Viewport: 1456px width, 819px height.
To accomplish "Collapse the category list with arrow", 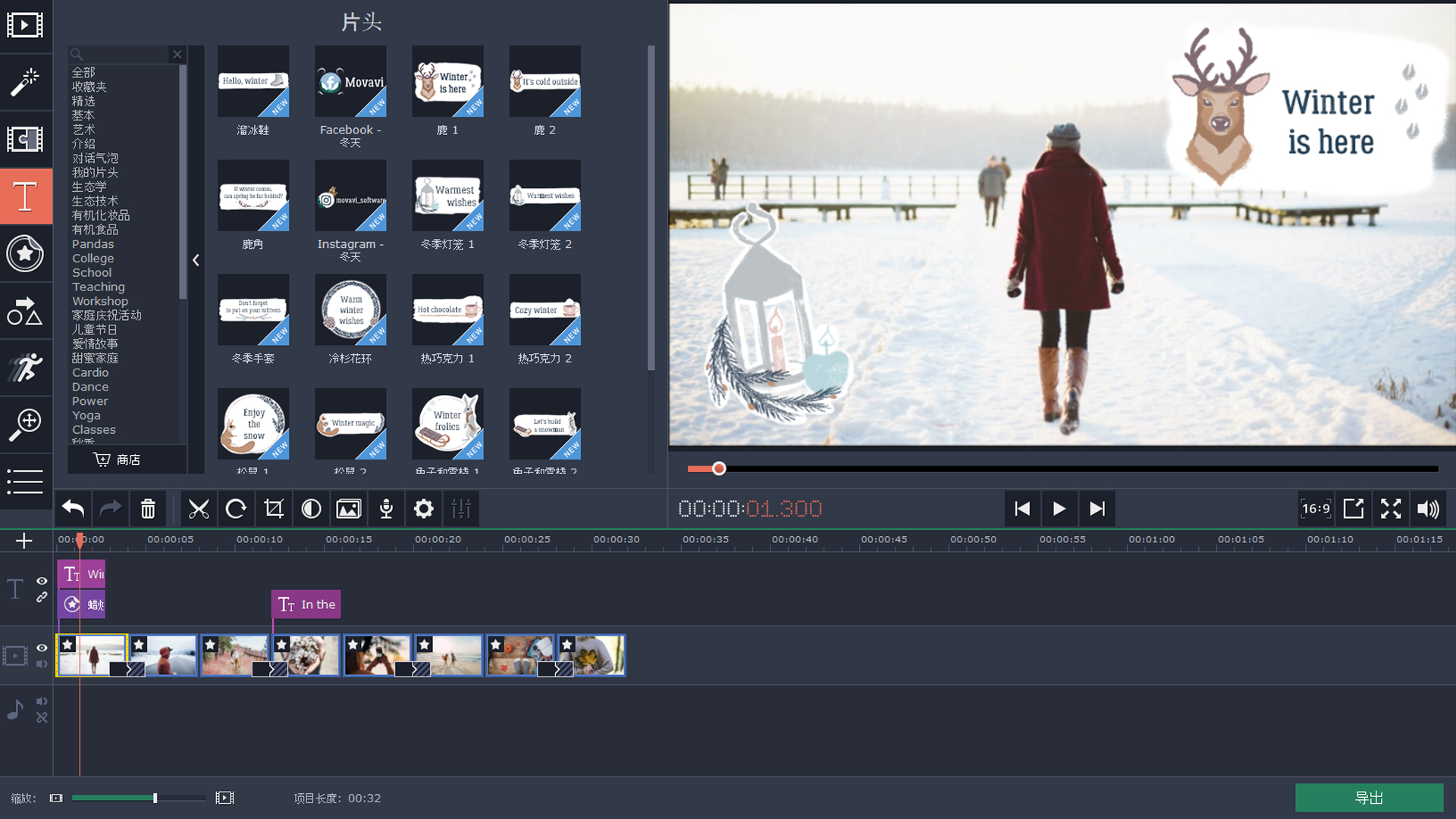I will pos(196,260).
